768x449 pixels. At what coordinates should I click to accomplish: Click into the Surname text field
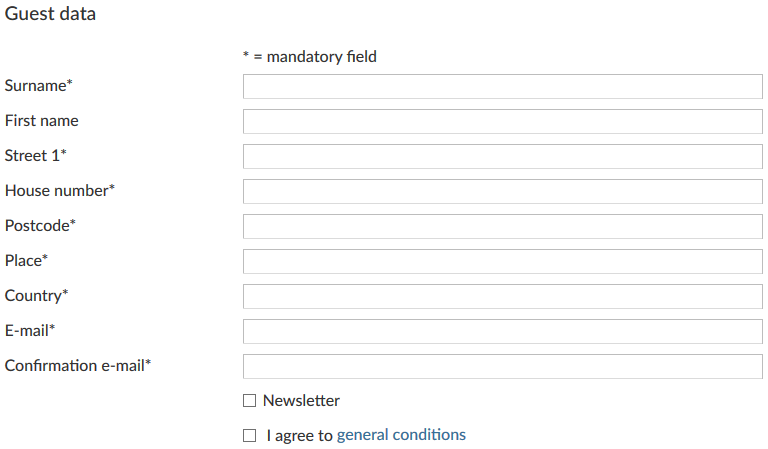(502, 86)
